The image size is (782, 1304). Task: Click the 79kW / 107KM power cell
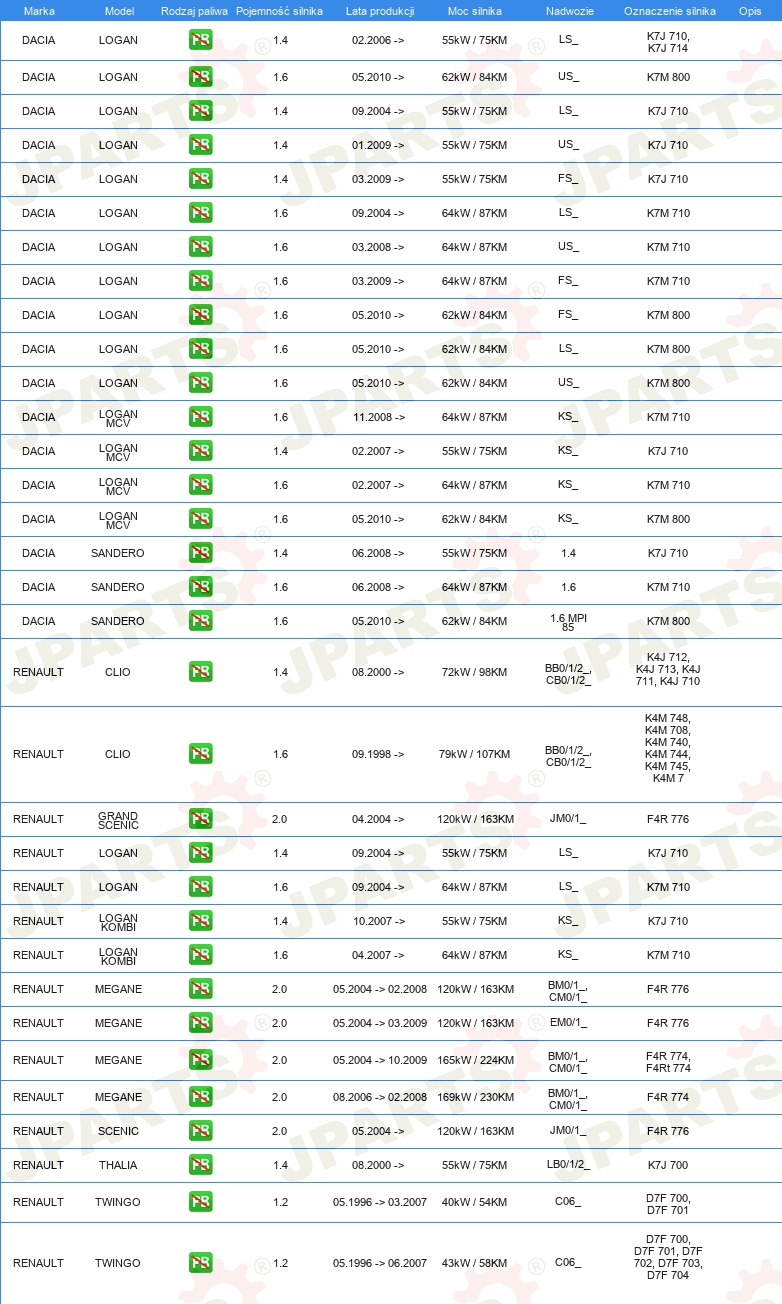coord(475,754)
